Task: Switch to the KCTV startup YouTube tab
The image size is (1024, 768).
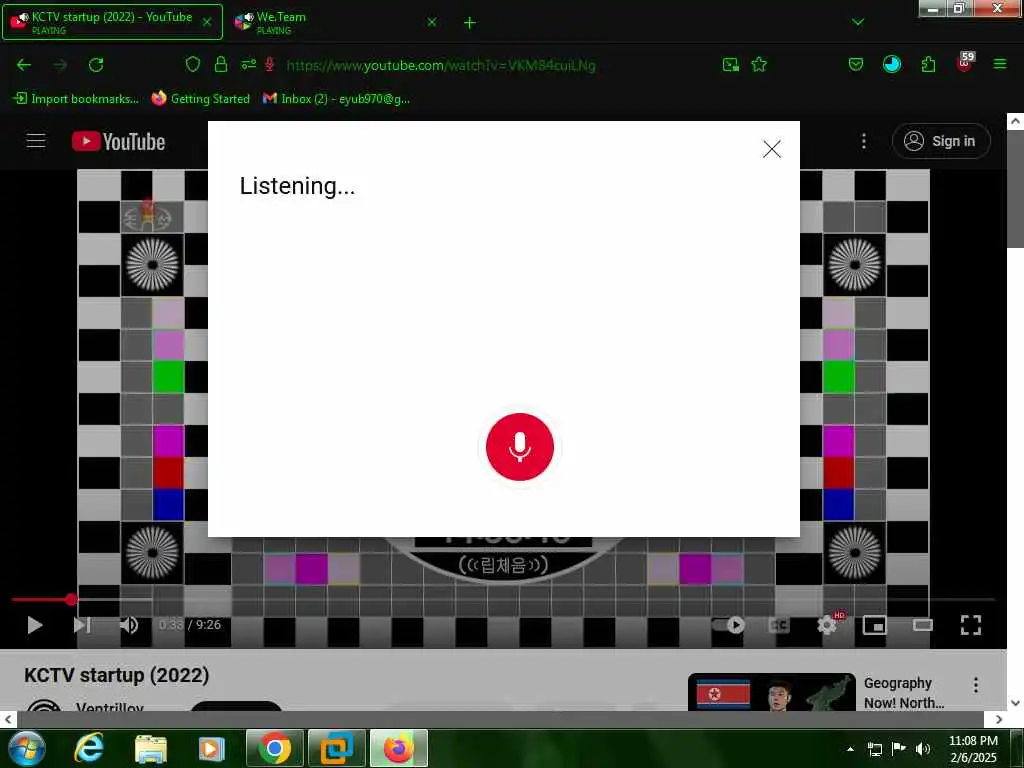Action: coord(112,22)
